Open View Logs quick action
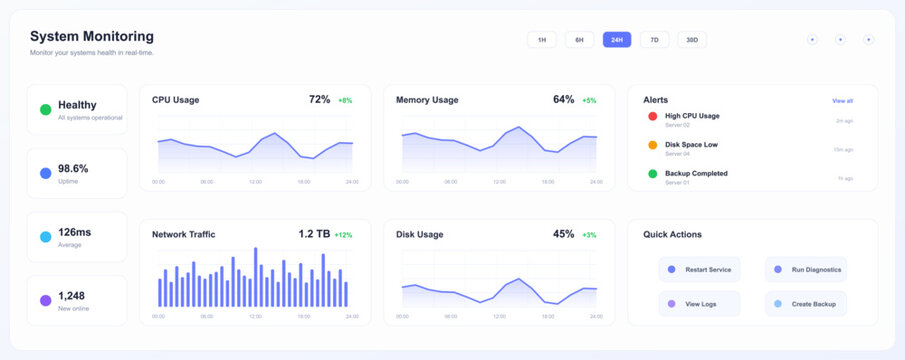 pyautogui.click(x=699, y=303)
